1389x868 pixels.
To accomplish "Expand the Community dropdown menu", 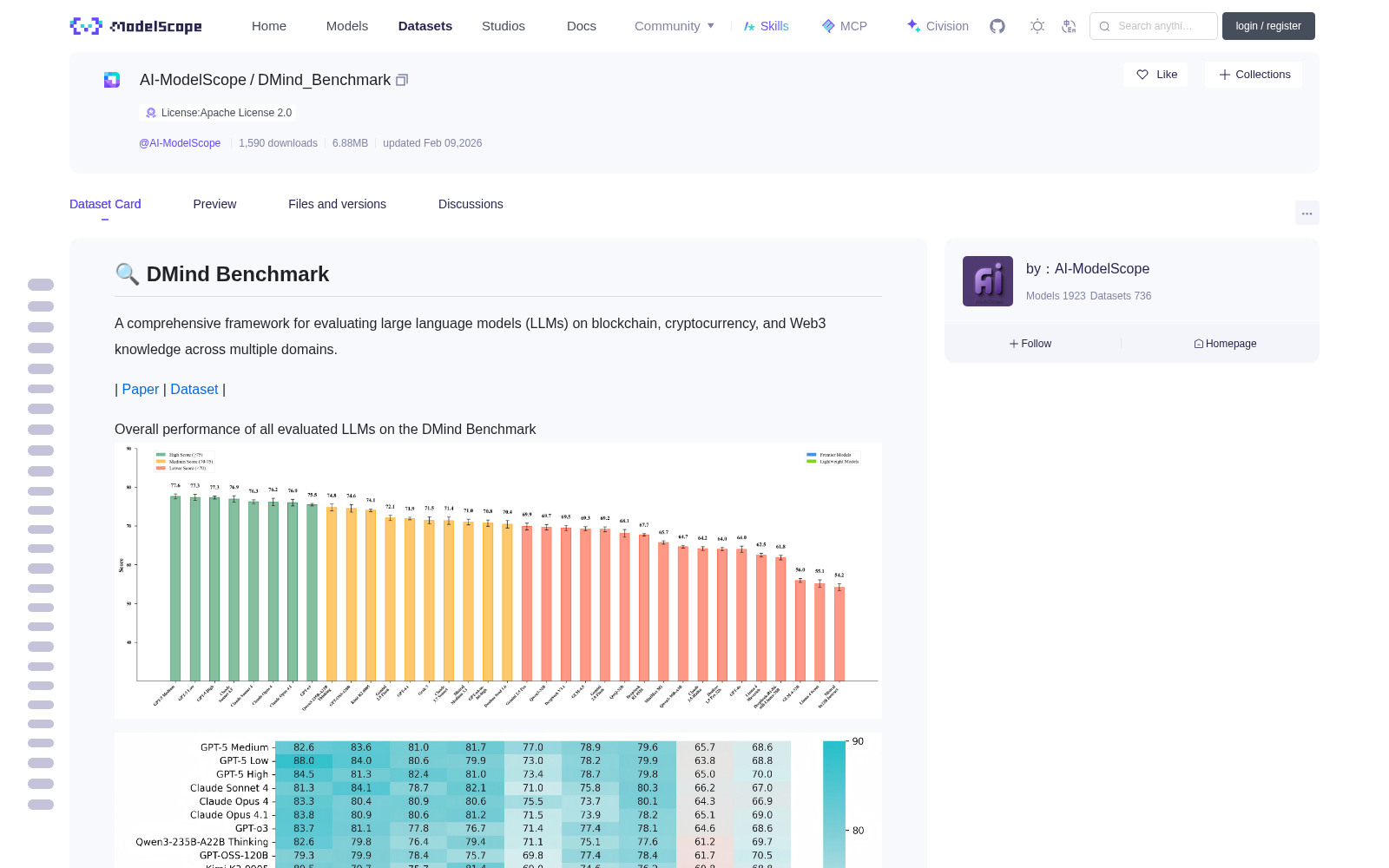I will (675, 26).
